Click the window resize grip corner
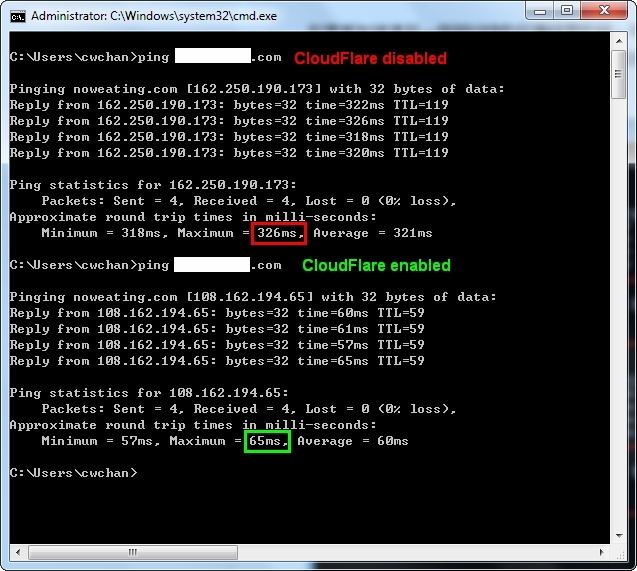 [620, 555]
